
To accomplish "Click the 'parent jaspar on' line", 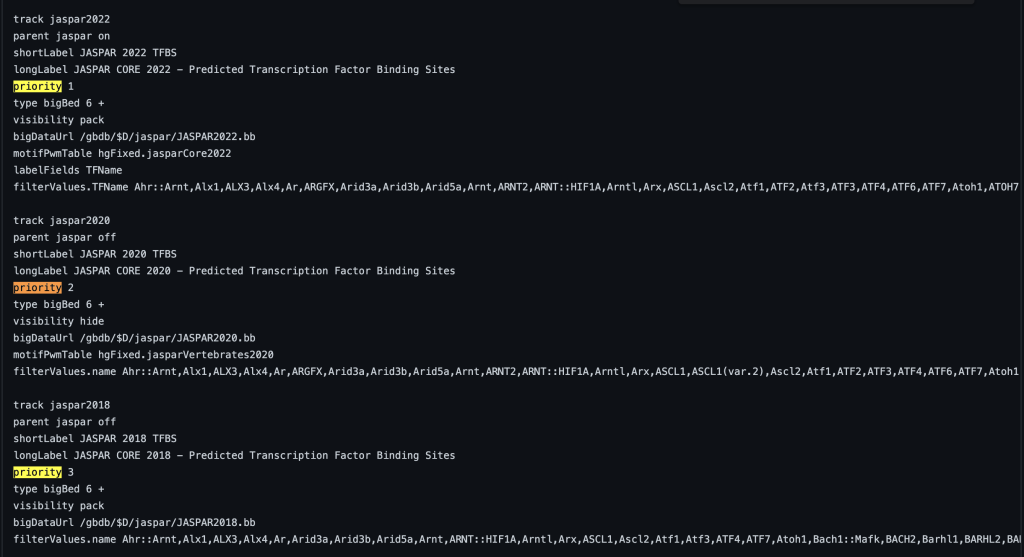I will click(x=61, y=36).
